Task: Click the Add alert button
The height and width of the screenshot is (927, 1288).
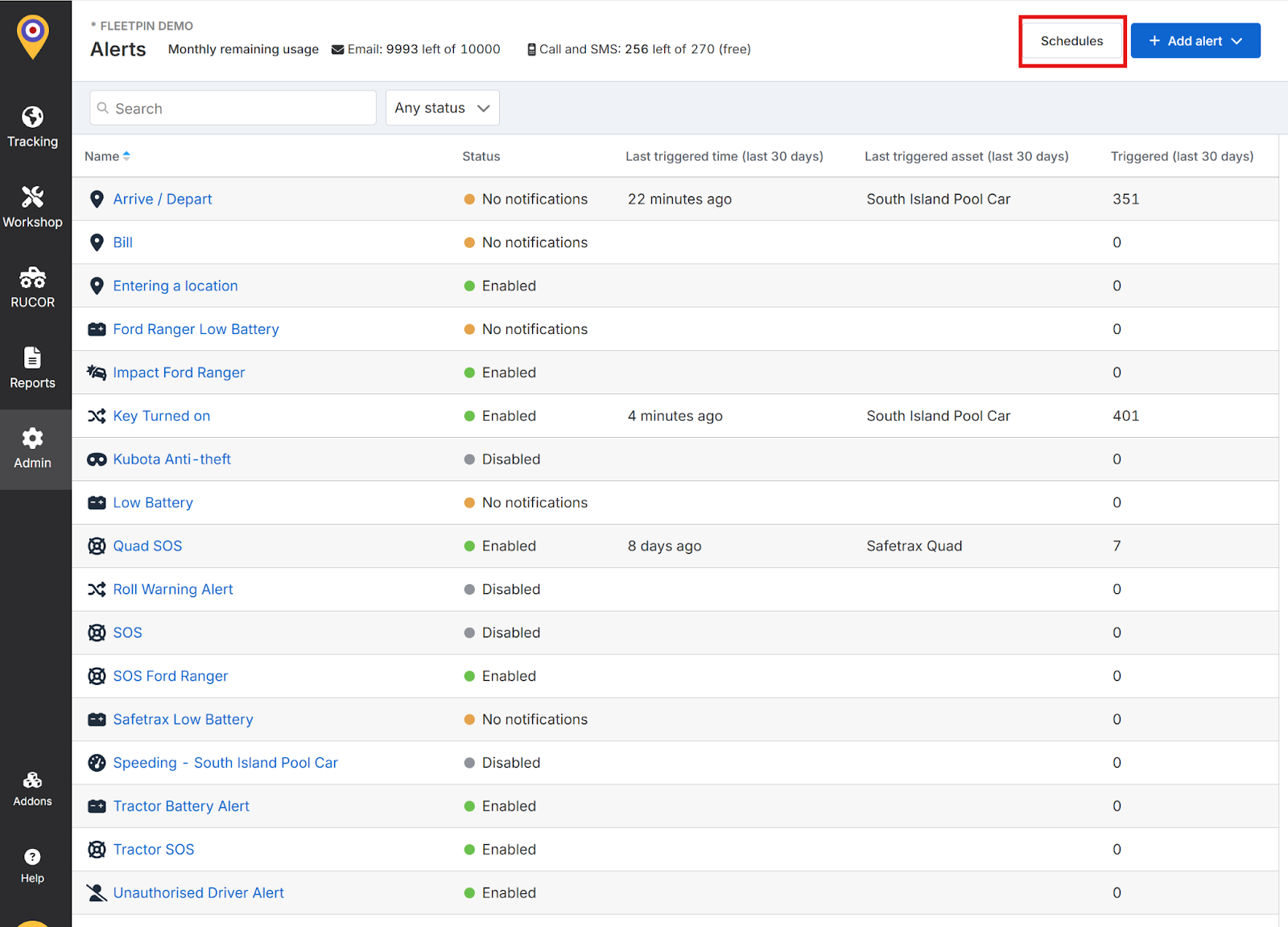Action: [1195, 41]
